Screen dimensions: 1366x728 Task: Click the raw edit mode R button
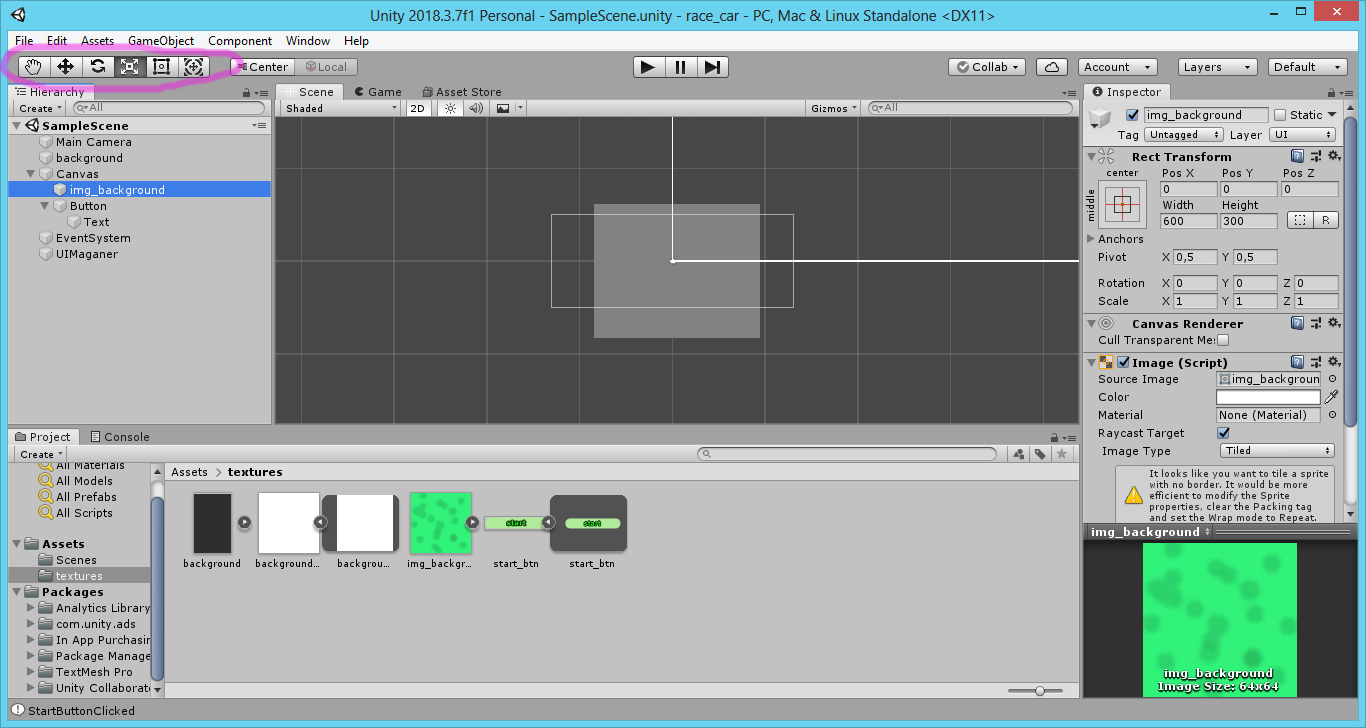(x=1326, y=221)
